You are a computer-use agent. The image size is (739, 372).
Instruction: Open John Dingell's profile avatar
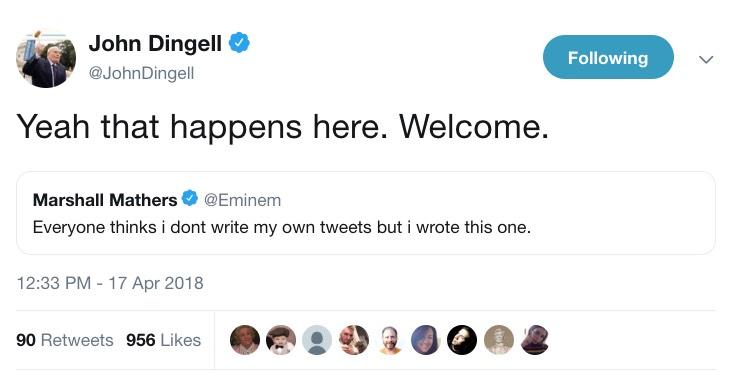tap(46, 58)
